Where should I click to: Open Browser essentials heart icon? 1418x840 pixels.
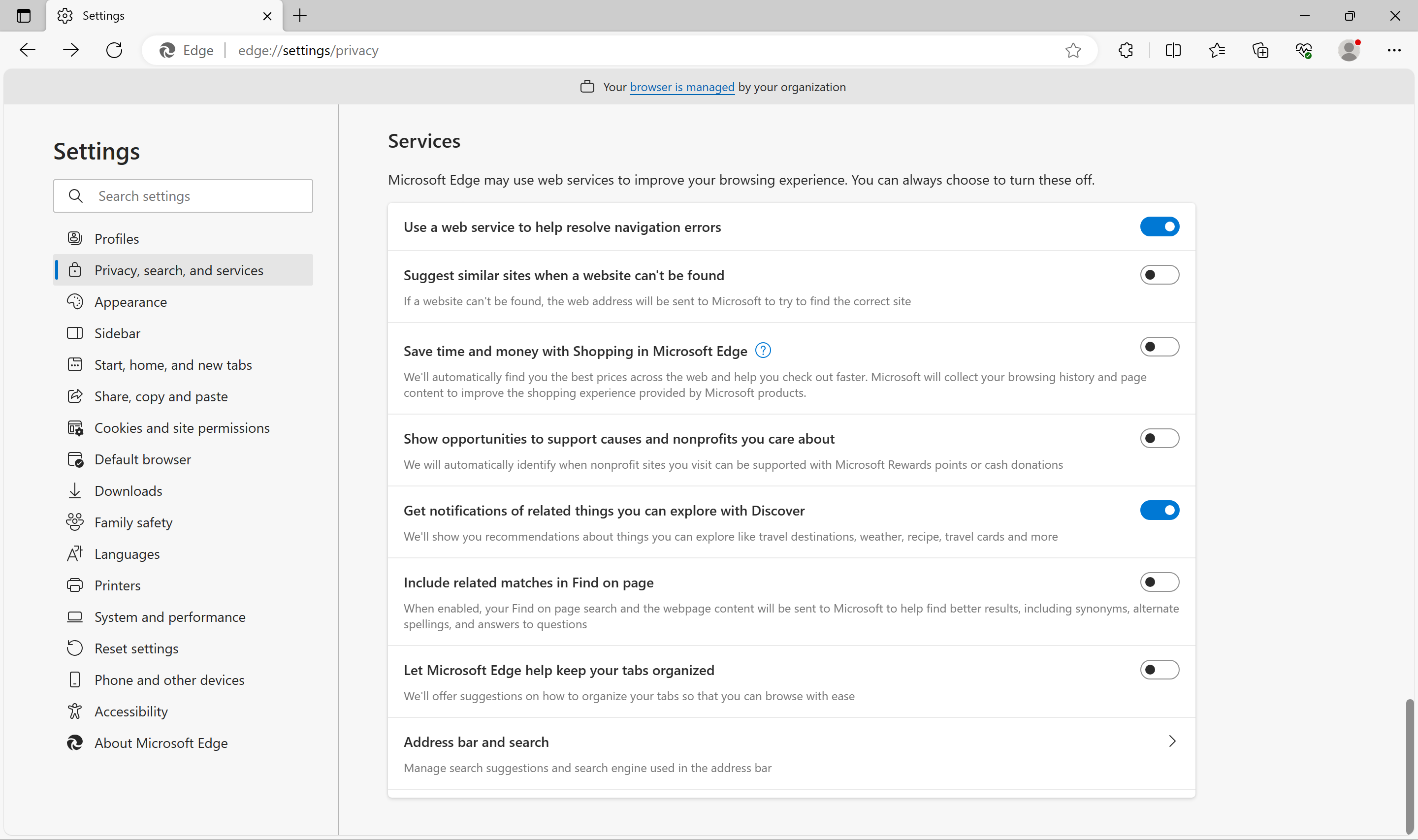click(x=1304, y=50)
